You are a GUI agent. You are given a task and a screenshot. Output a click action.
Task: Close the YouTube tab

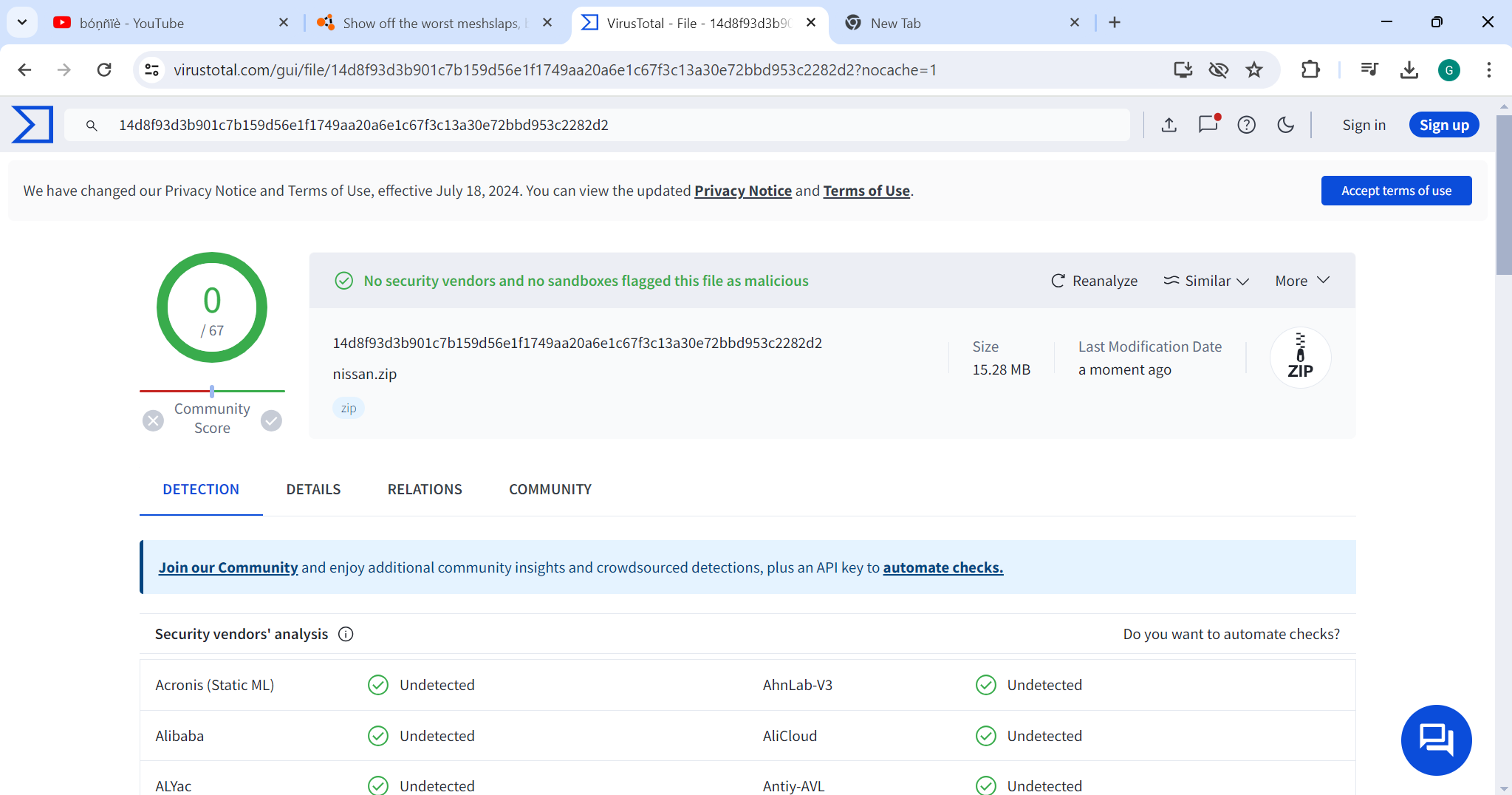pyautogui.click(x=284, y=22)
